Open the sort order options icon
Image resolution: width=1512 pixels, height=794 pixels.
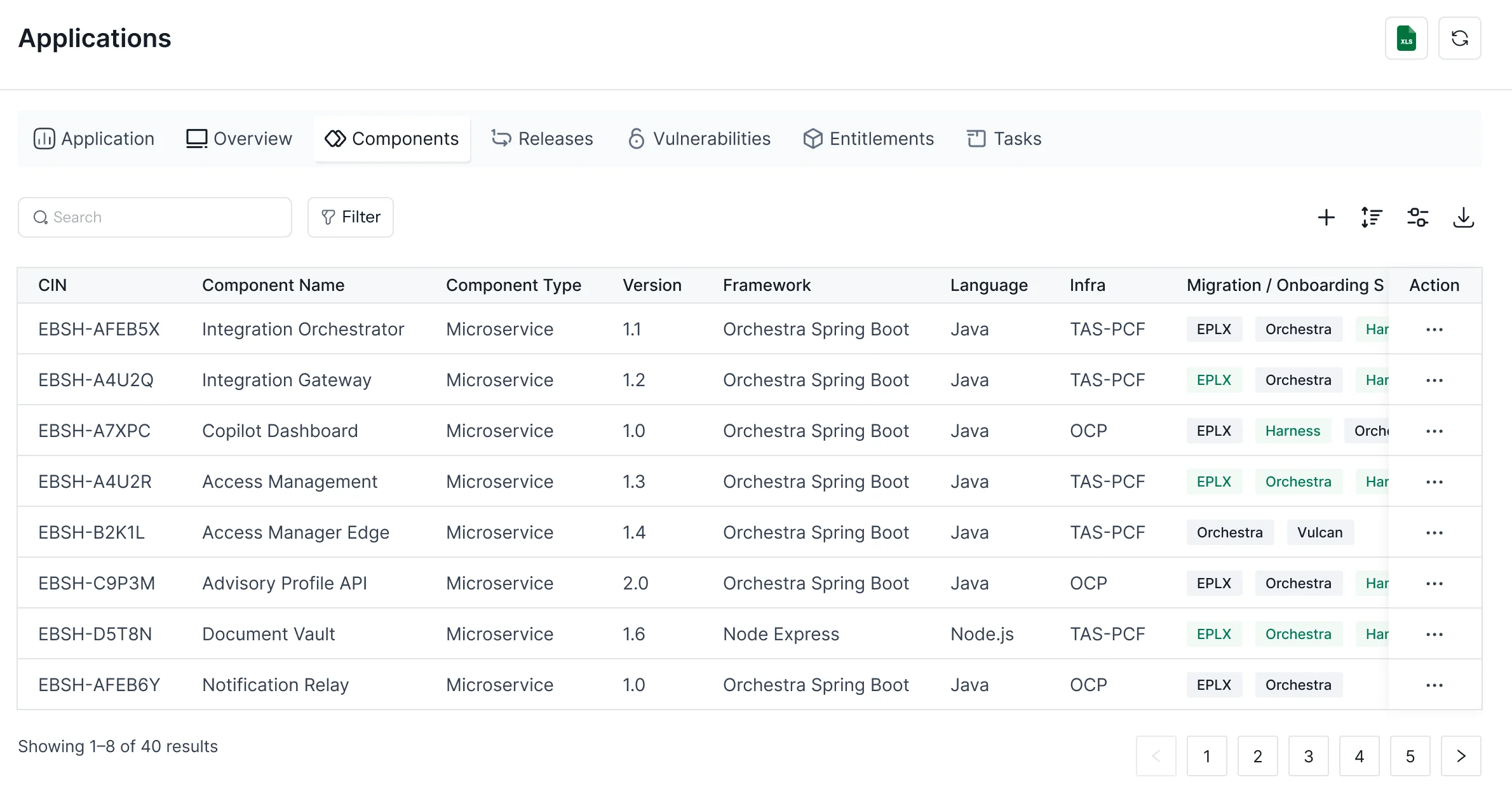coord(1372,217)
